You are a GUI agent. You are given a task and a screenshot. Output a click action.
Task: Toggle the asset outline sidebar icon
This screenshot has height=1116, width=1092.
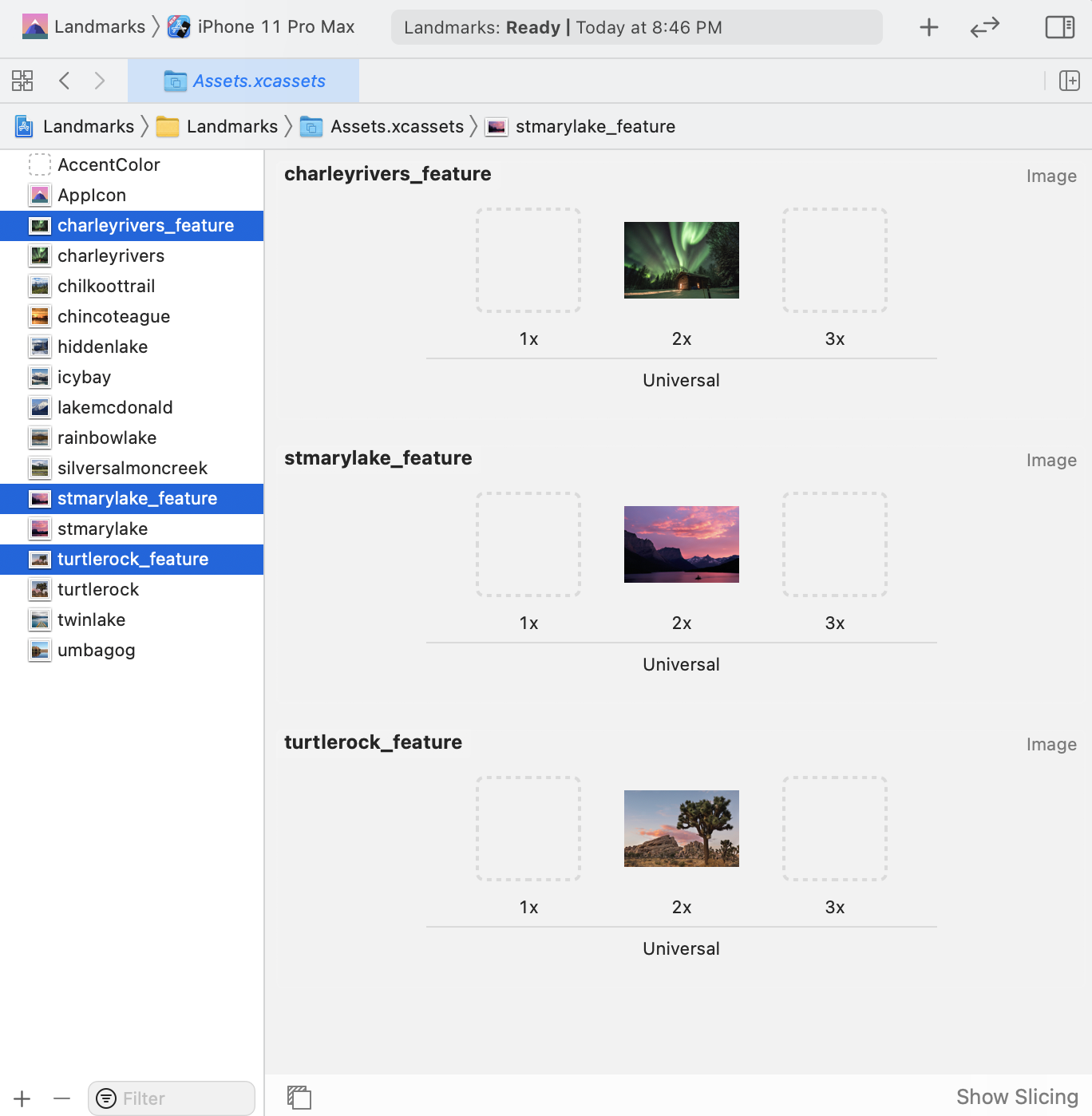coord(299,1098)
